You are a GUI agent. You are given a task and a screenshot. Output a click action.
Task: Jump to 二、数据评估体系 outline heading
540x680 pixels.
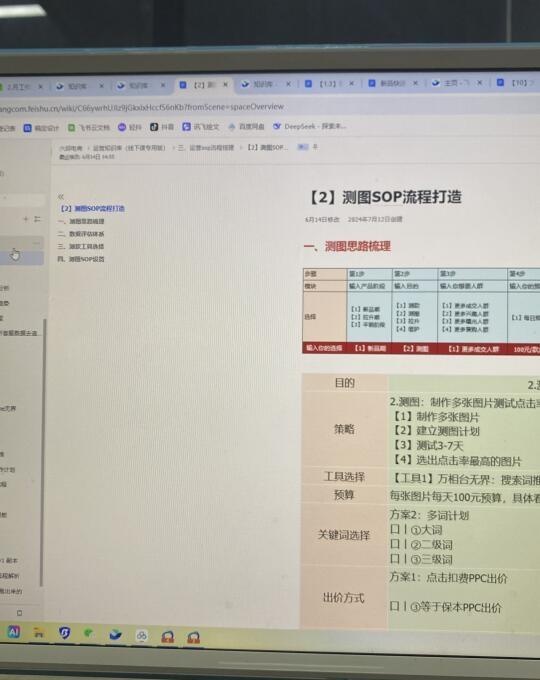click(x=81, y=234)
